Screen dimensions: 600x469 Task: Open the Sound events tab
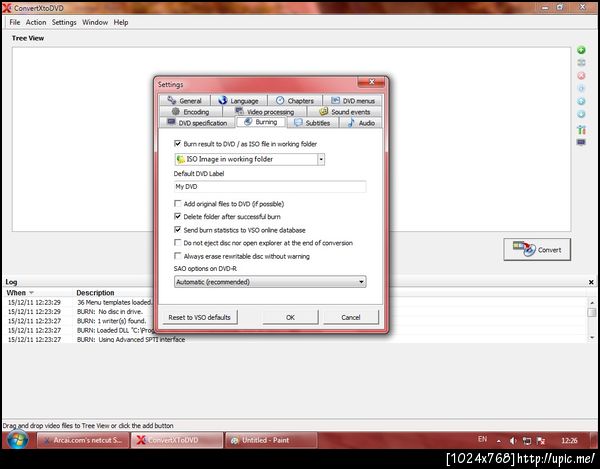(x=344, y=112)
